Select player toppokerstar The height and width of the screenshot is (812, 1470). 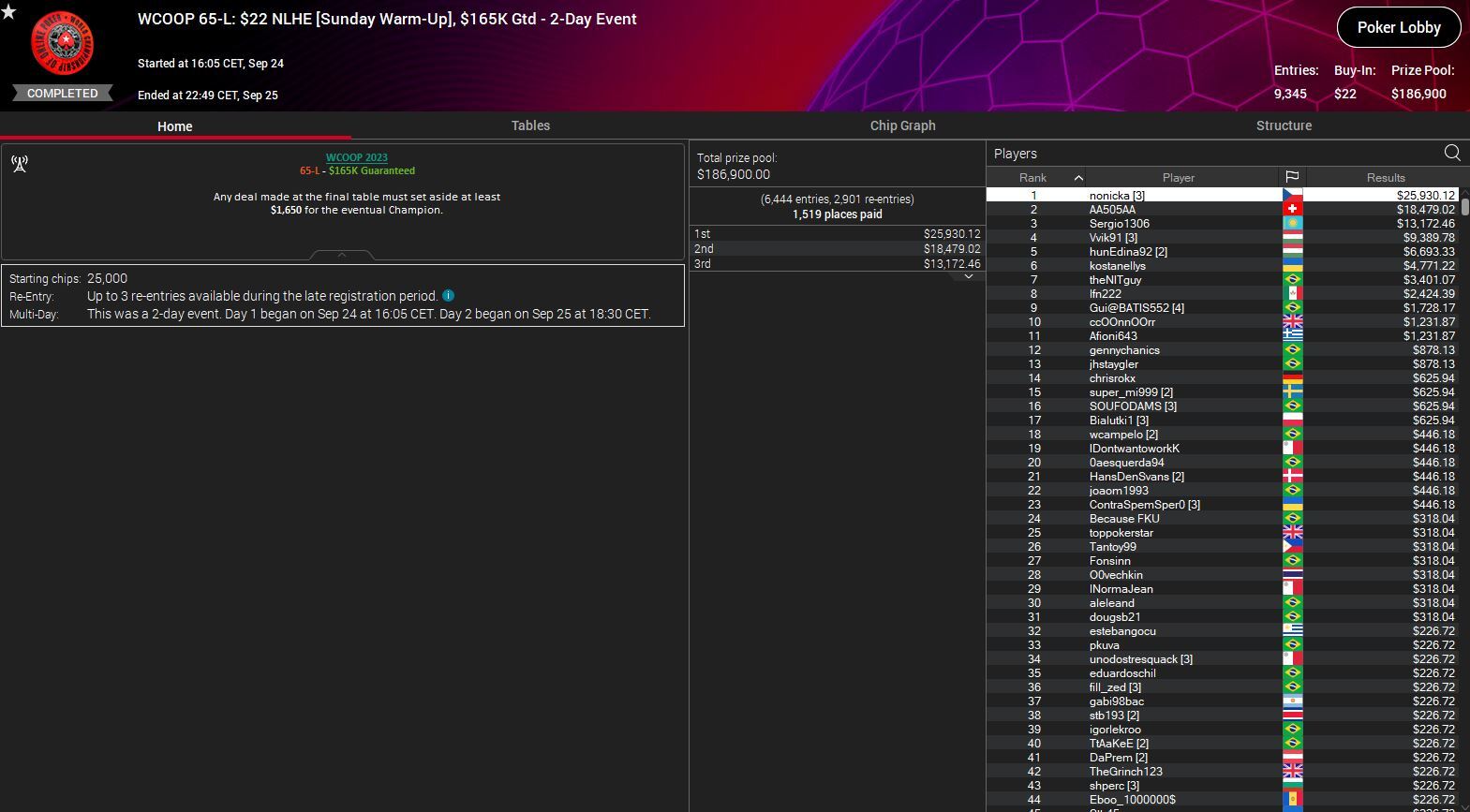[1121, 532]
